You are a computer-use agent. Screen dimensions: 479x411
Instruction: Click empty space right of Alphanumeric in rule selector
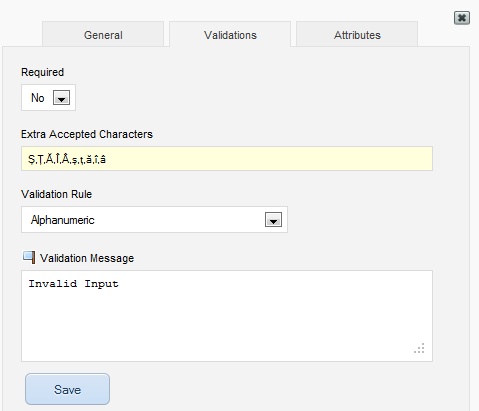(180, 220)
